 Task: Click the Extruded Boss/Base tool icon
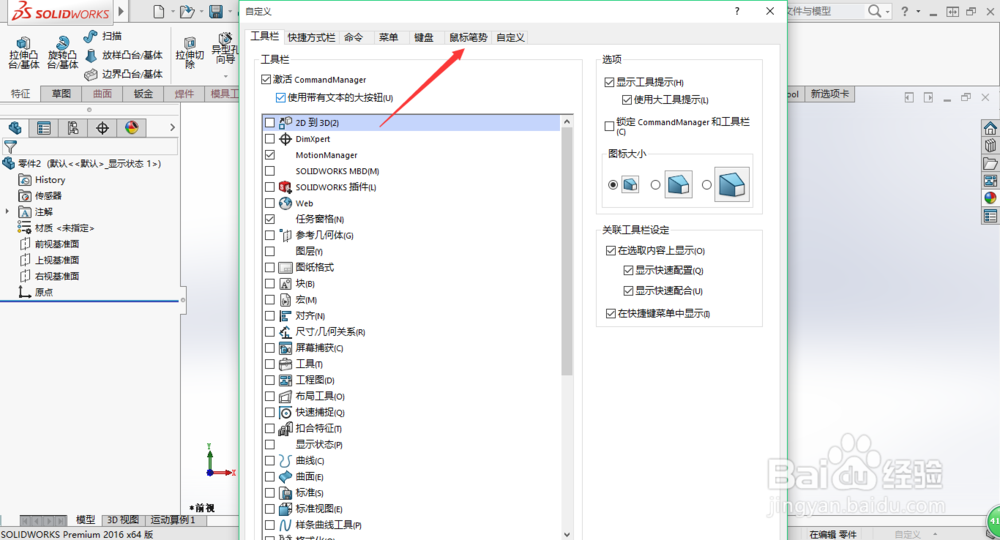pyautogui.click(x=24, y=43)
